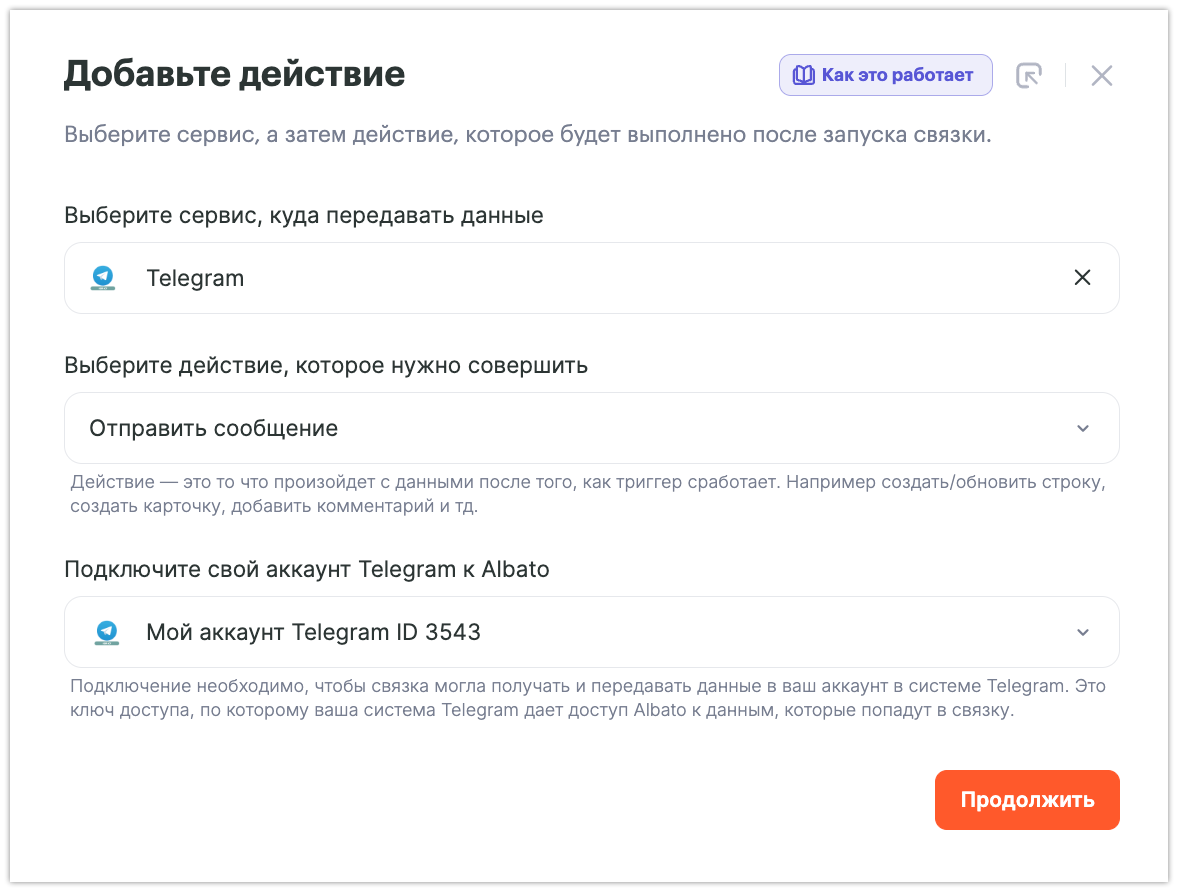Click Telegram logo in the service field
The width and height of the screenshot is (1178, 892).
point(103,278)
